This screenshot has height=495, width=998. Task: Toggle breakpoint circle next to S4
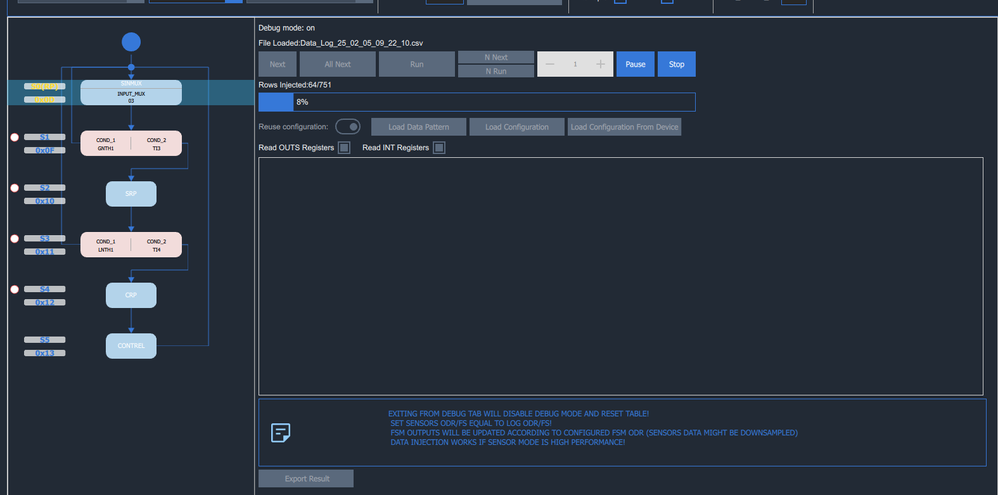coord(15,289)
